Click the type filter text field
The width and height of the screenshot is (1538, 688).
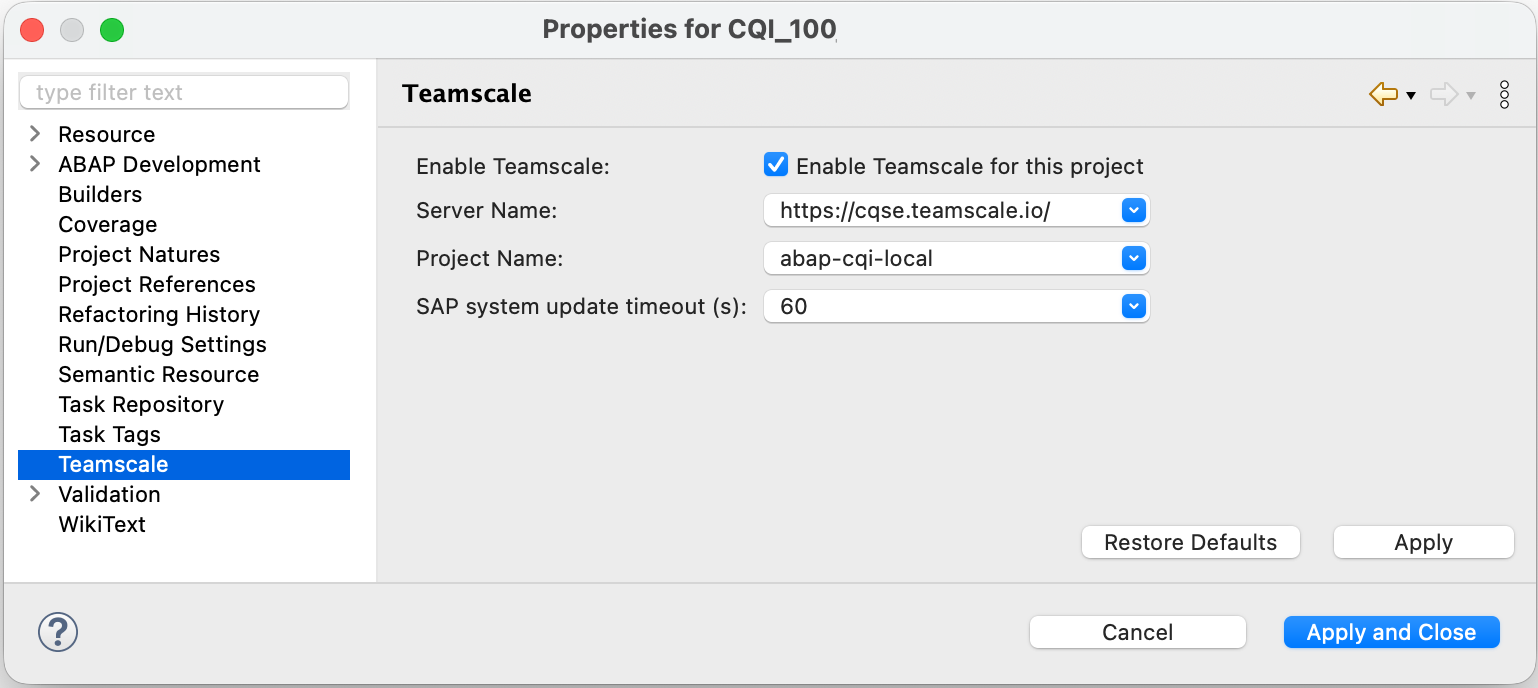[x=183, y=91]
